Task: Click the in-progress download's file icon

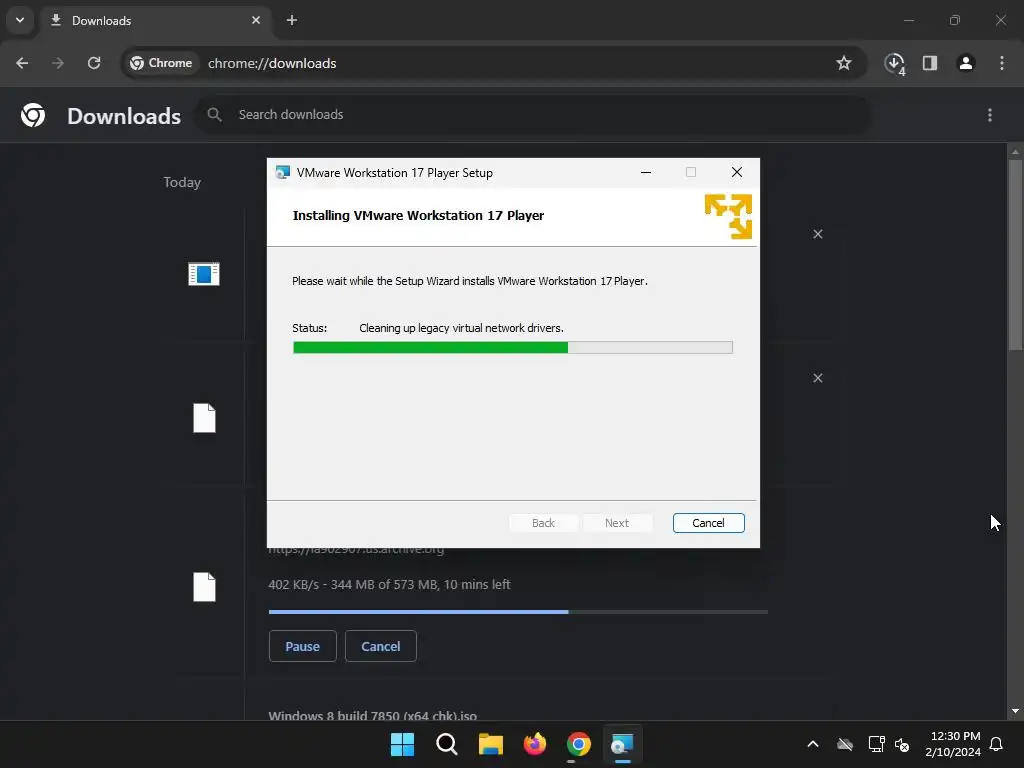Action: (x=204, y=587)
